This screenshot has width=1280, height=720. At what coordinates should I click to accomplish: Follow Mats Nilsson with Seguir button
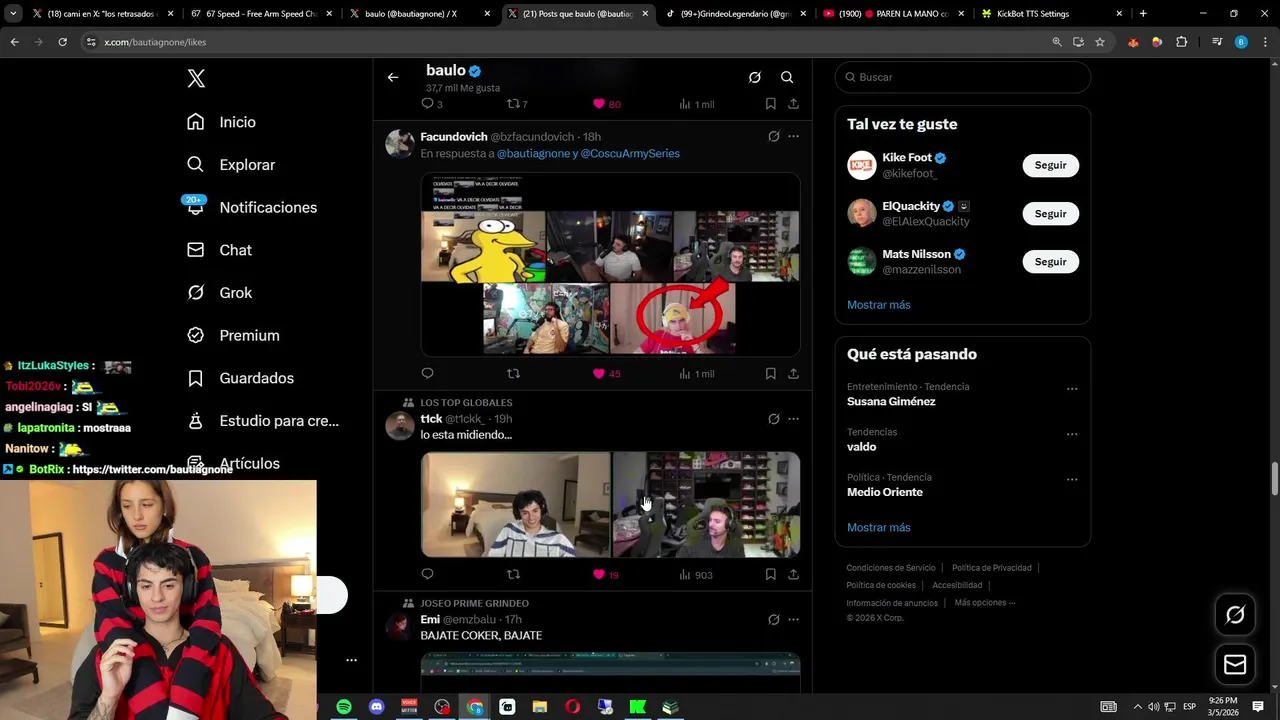pyautogui.click(x=1050, y=261)
